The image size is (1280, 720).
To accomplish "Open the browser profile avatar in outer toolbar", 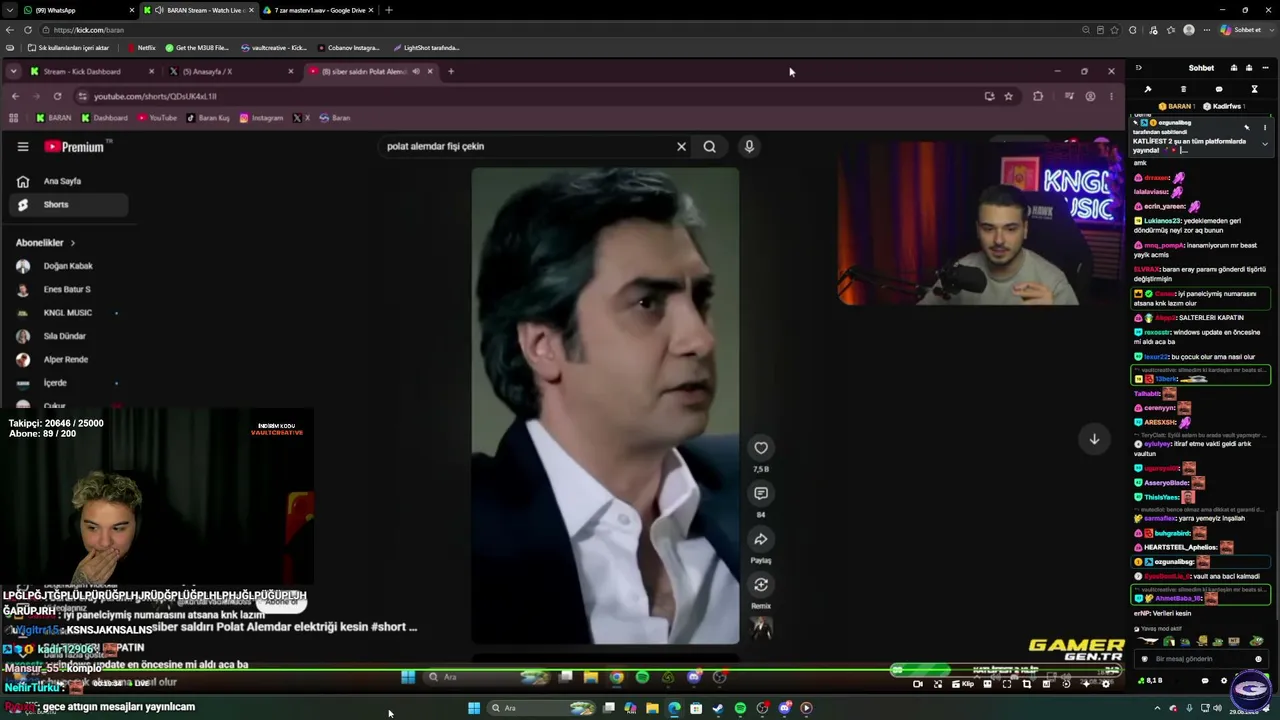I will (1189, 30).
